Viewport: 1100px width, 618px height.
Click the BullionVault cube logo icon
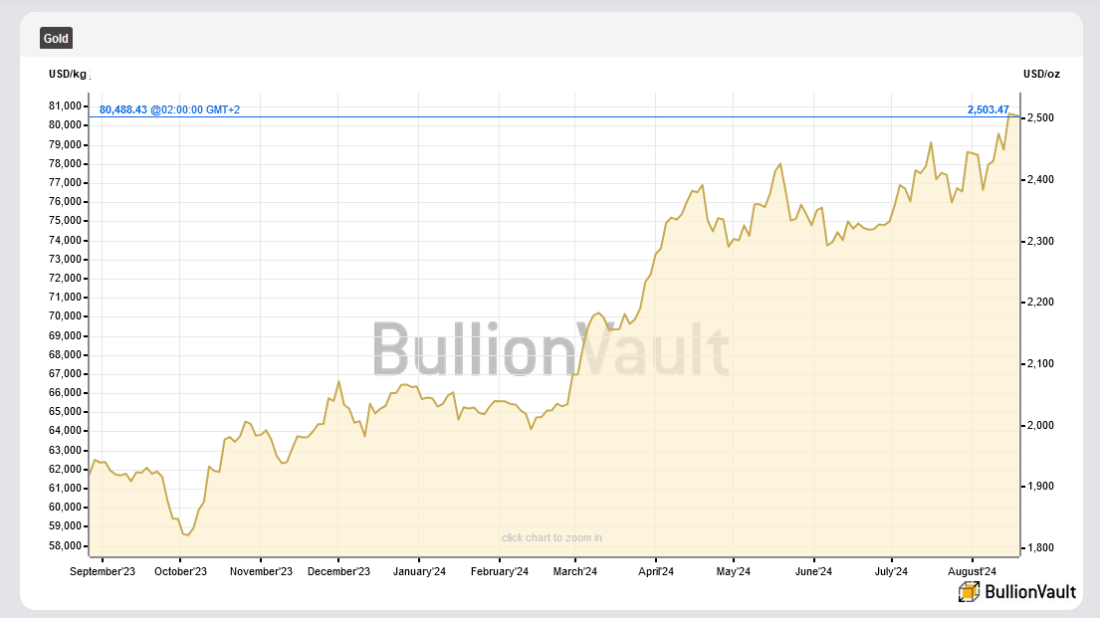[969, 591]
